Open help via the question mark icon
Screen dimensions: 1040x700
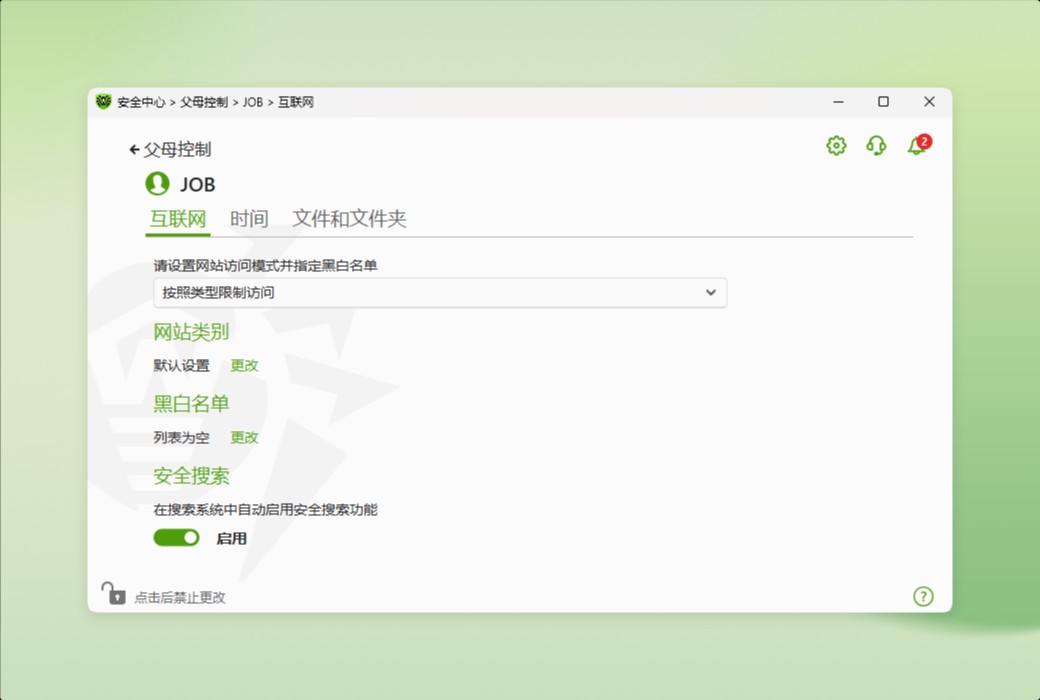923,596
